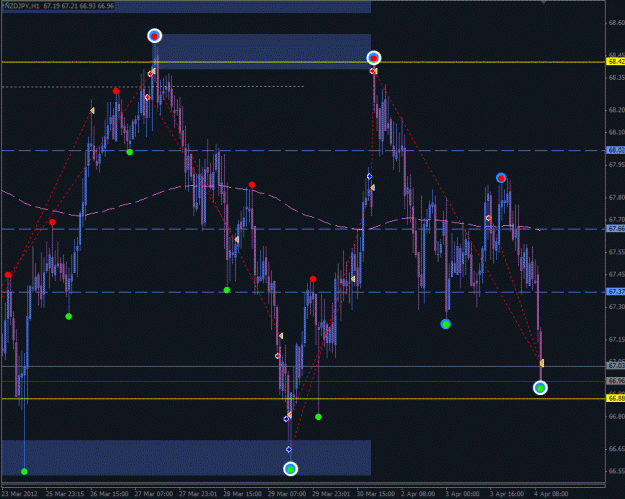The image size is (625, 499).
Task: Click the 67.30 value on price axis
Action: pyautogui.click(x=616, y=306)
